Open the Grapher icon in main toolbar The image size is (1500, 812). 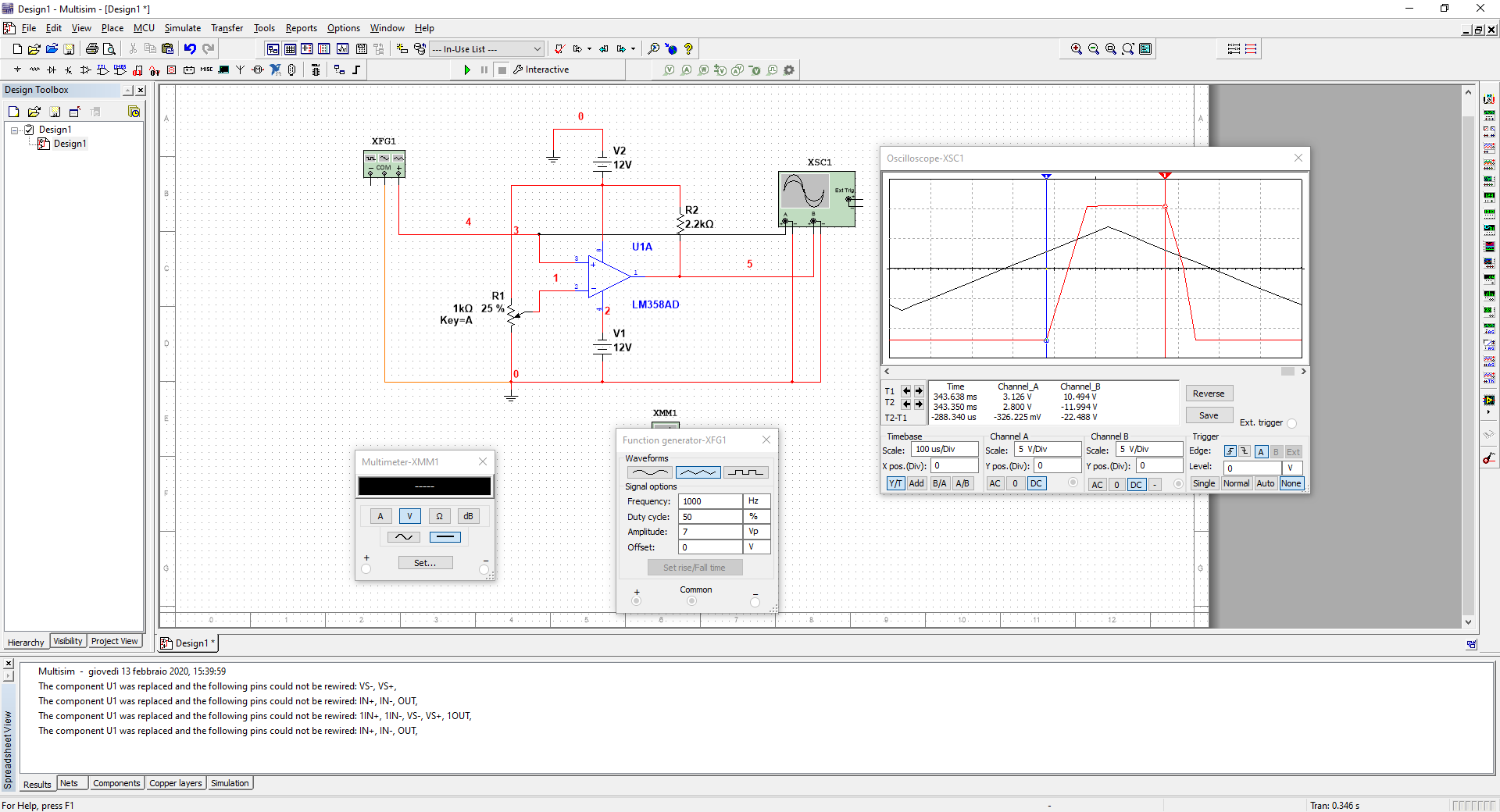tap(343, 49)
